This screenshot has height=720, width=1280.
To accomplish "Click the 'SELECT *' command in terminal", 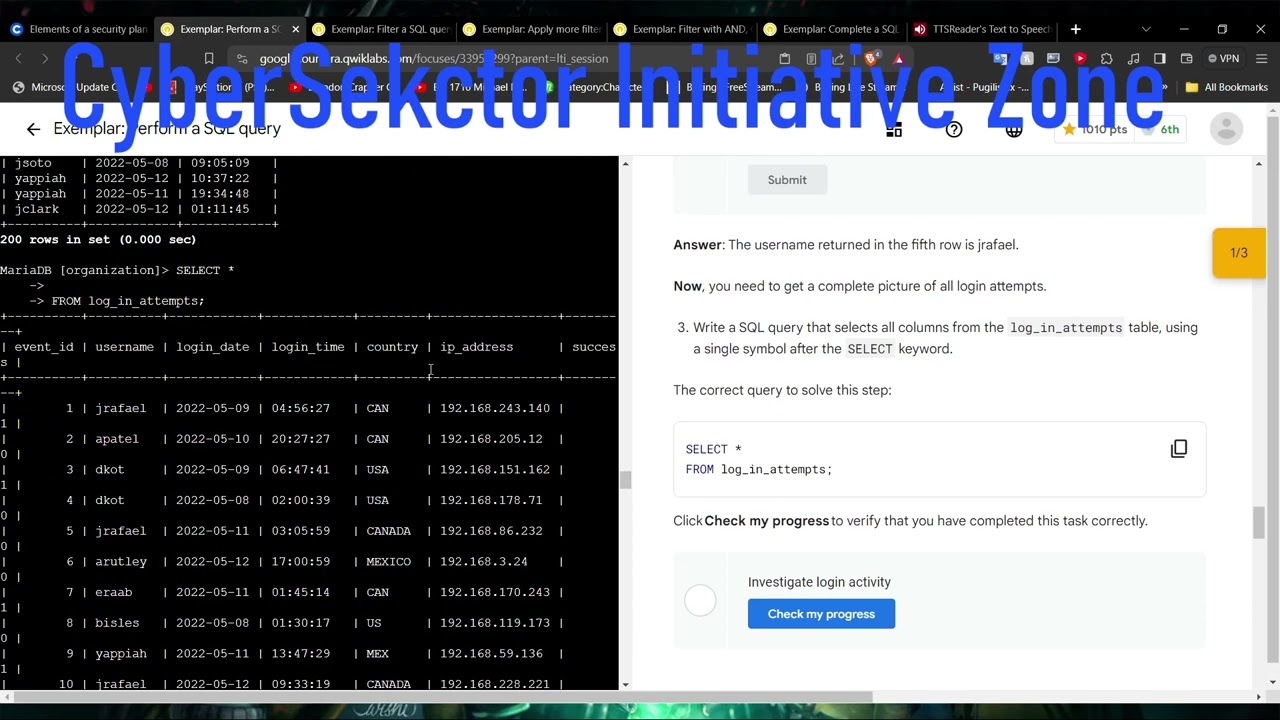I will click(205, 270).
